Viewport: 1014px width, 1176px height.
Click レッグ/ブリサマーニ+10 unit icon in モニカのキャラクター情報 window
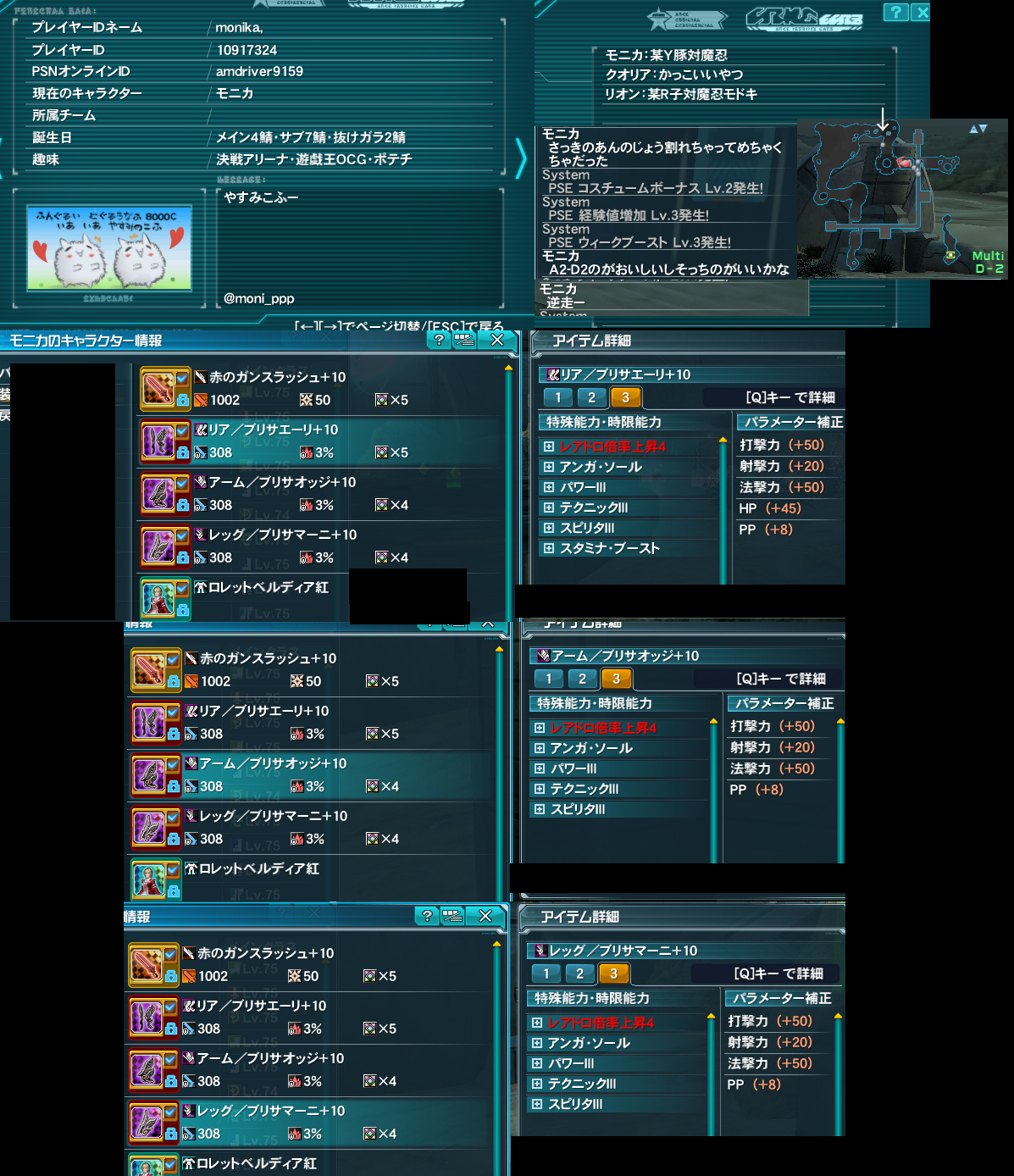tap(158, 546)
